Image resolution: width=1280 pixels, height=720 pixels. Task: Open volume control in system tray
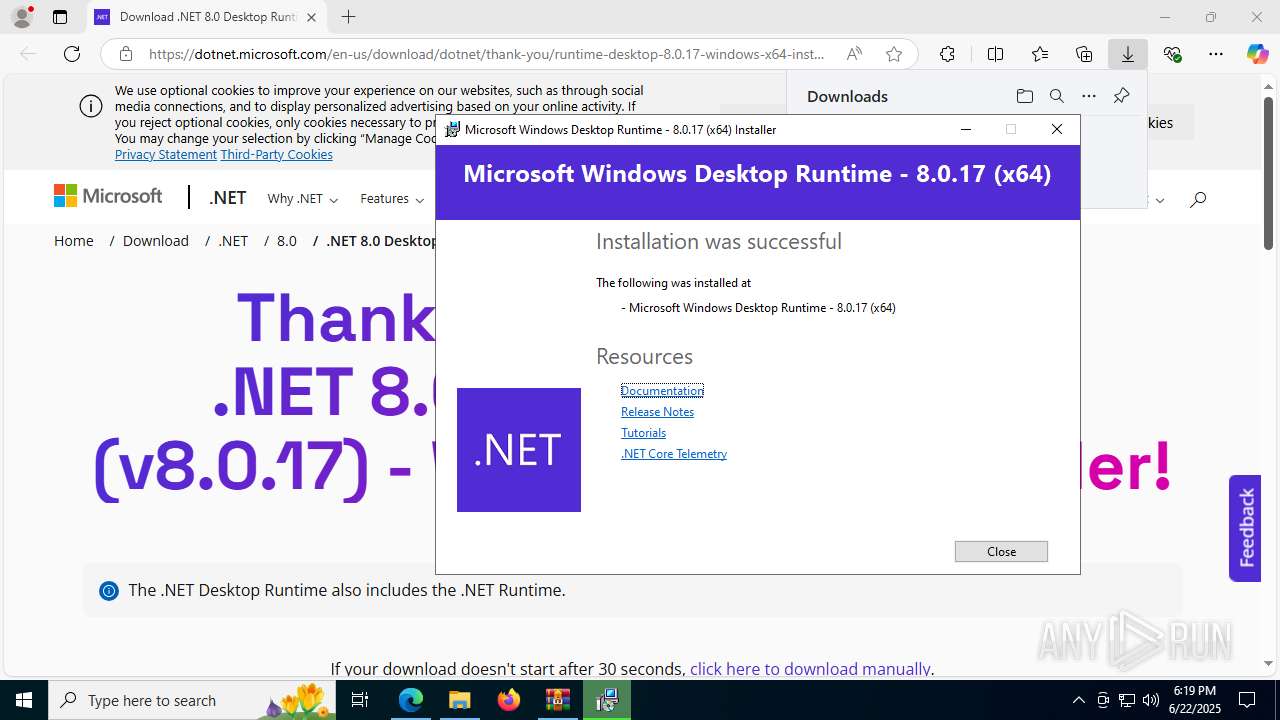pyautogui.click(x=1150, y=700)
